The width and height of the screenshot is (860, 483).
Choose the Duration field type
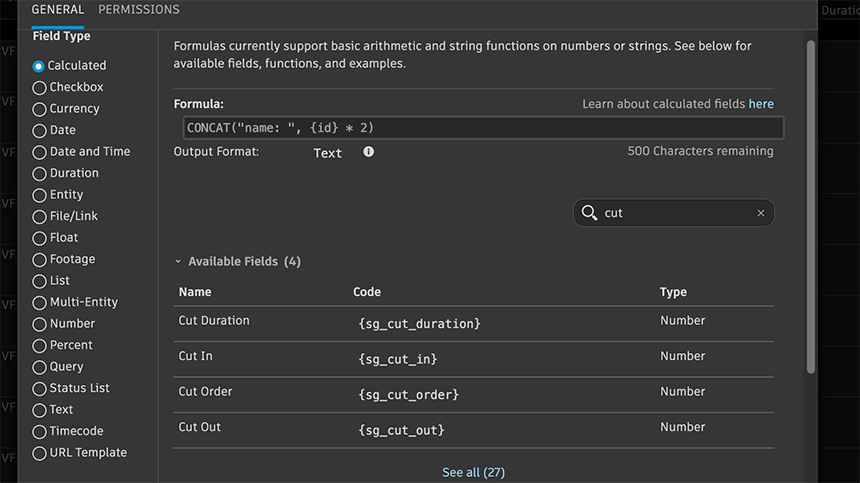click(39, 174)
